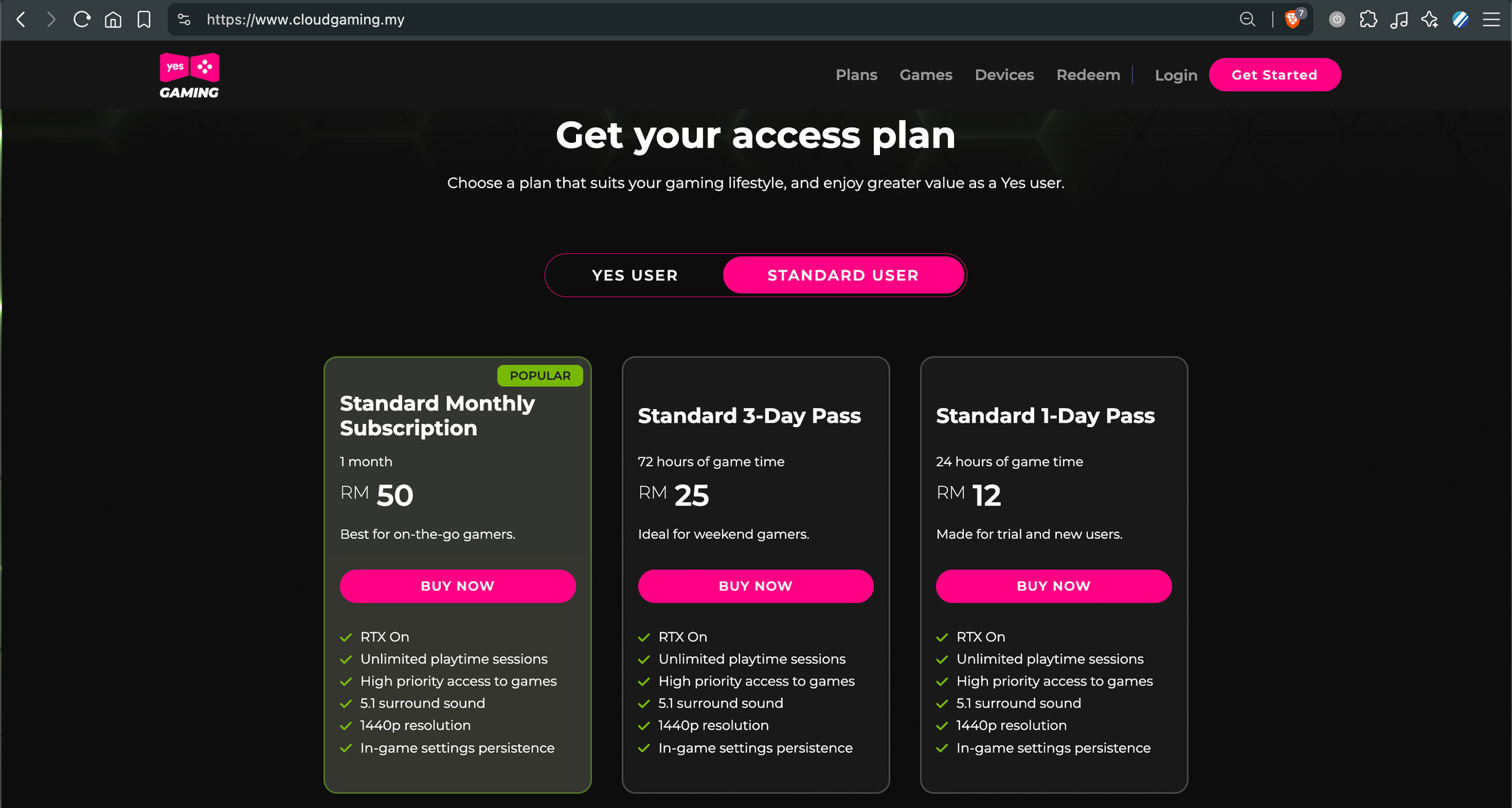Open site settings icon in address bar

point(184,20)
